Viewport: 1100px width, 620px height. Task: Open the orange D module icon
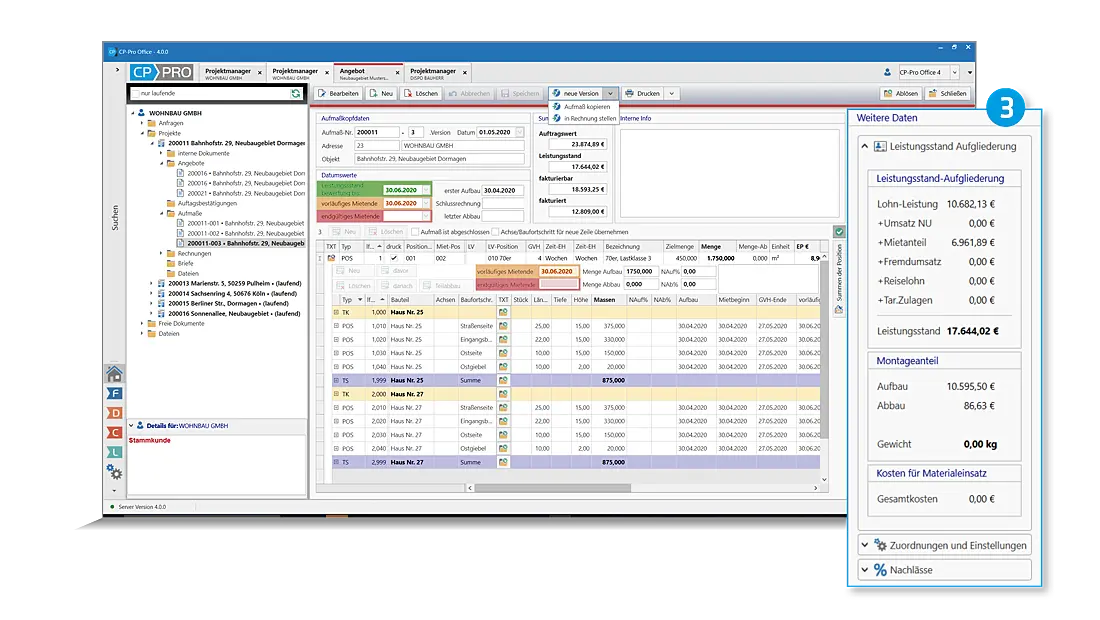114,413
